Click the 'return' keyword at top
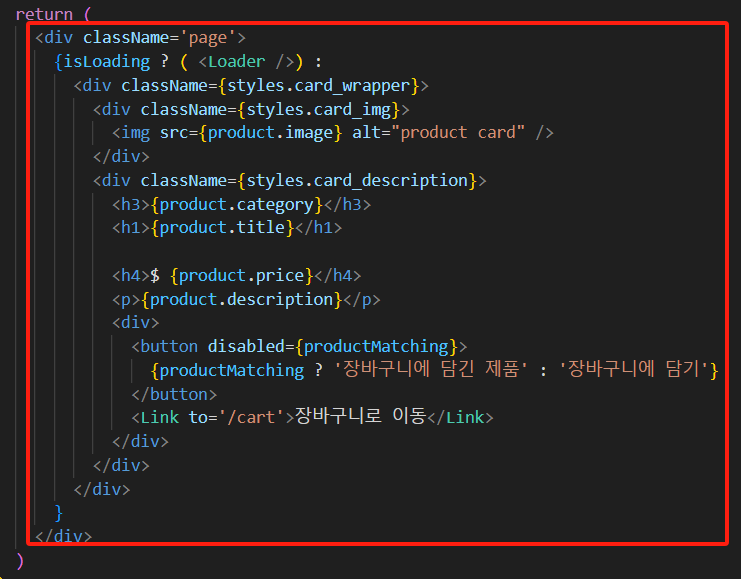 point(44,14)
